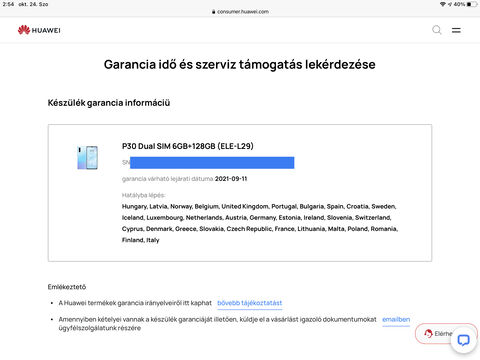Click the P30 phone product thumbnail
Image resolution: width=480 pixels, height=360 pixels.
87,158
